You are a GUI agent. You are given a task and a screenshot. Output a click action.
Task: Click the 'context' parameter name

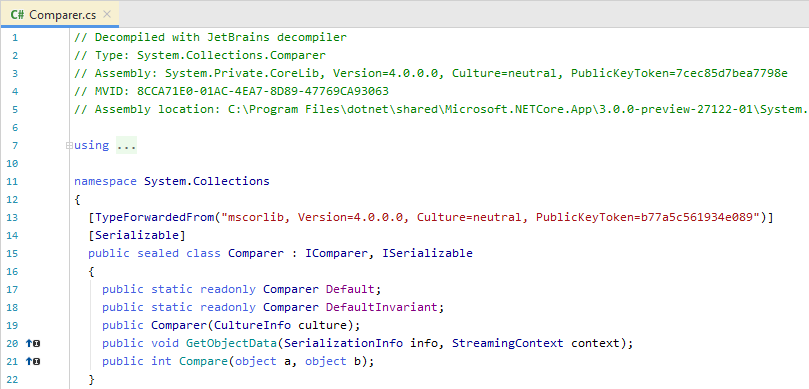pyautogui.click(x=595, y=343)
